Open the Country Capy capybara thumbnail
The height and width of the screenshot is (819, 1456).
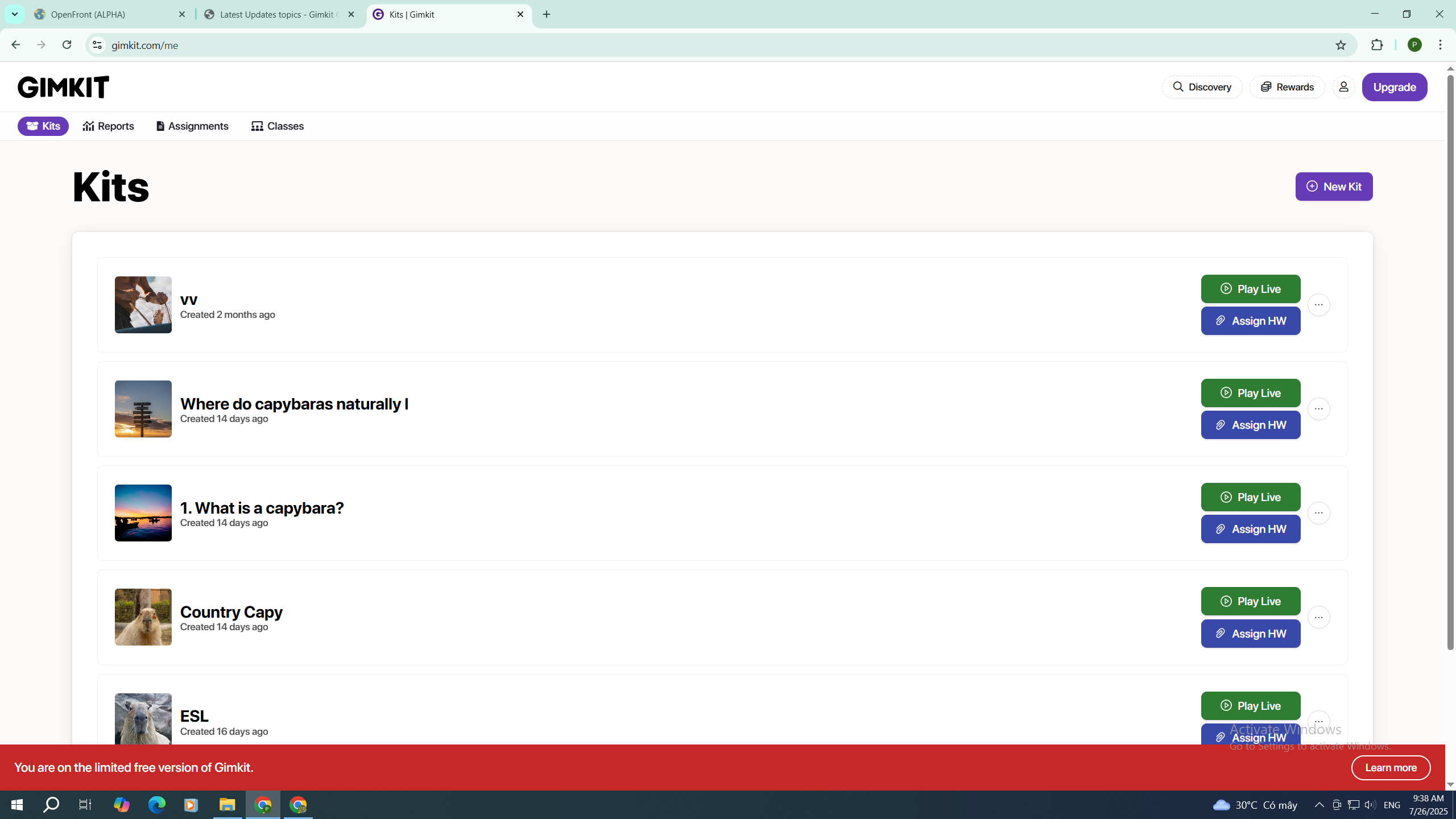(x=143, y=617)
